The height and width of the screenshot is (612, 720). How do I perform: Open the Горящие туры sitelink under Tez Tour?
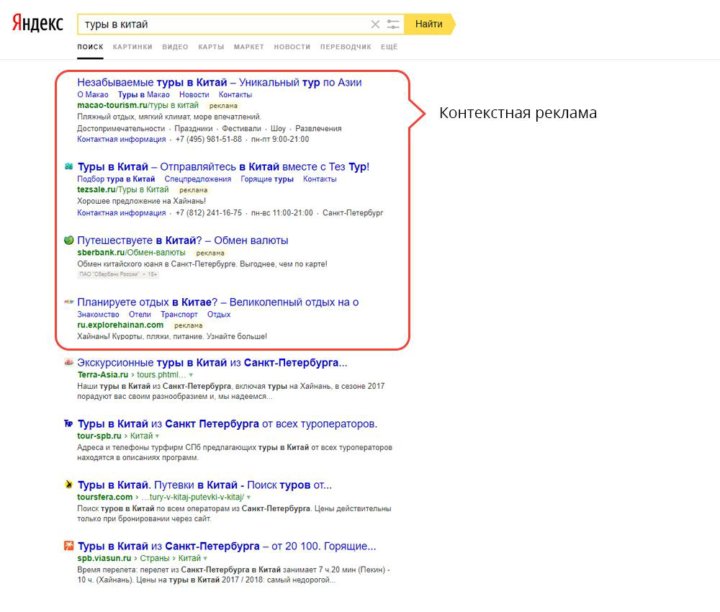[270, 178]
